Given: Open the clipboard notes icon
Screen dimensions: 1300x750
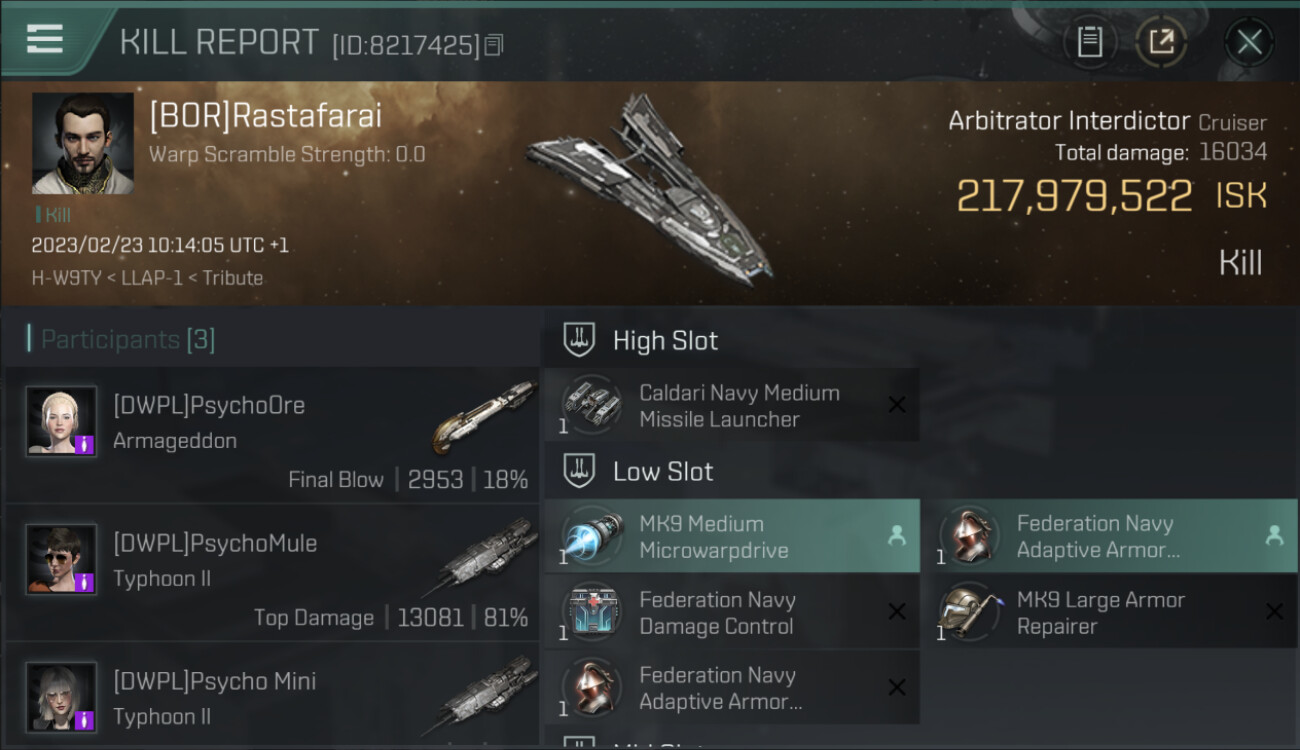Looking at the screenshot, I should (1089, 42).
